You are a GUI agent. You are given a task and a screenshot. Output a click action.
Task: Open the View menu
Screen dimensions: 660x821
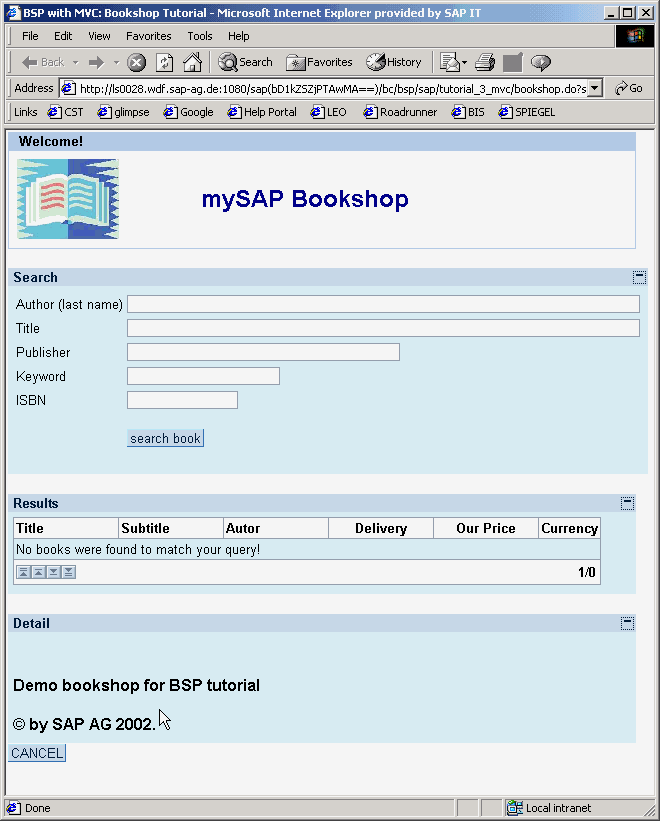click(99, 36)
